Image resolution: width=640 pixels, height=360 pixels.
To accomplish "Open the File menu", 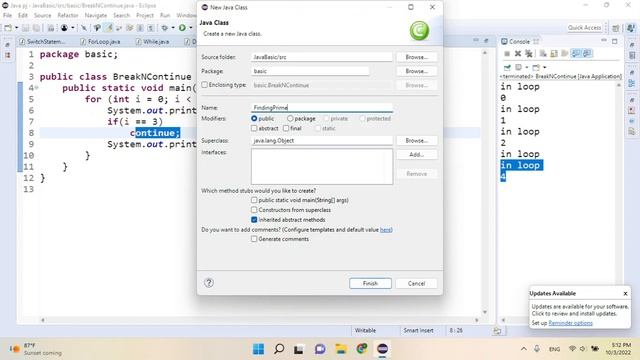I will tap(7, 15).
